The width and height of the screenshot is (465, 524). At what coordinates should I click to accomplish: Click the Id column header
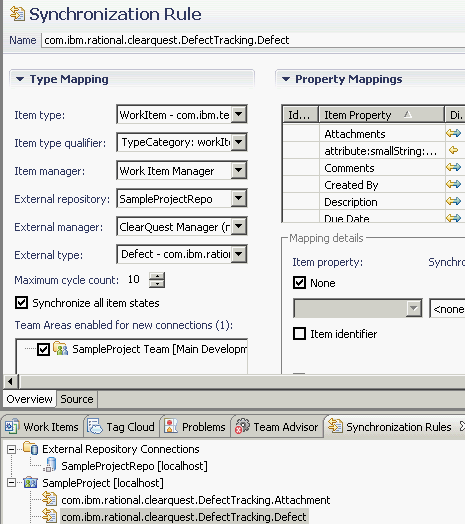click(x=300, y=115)
